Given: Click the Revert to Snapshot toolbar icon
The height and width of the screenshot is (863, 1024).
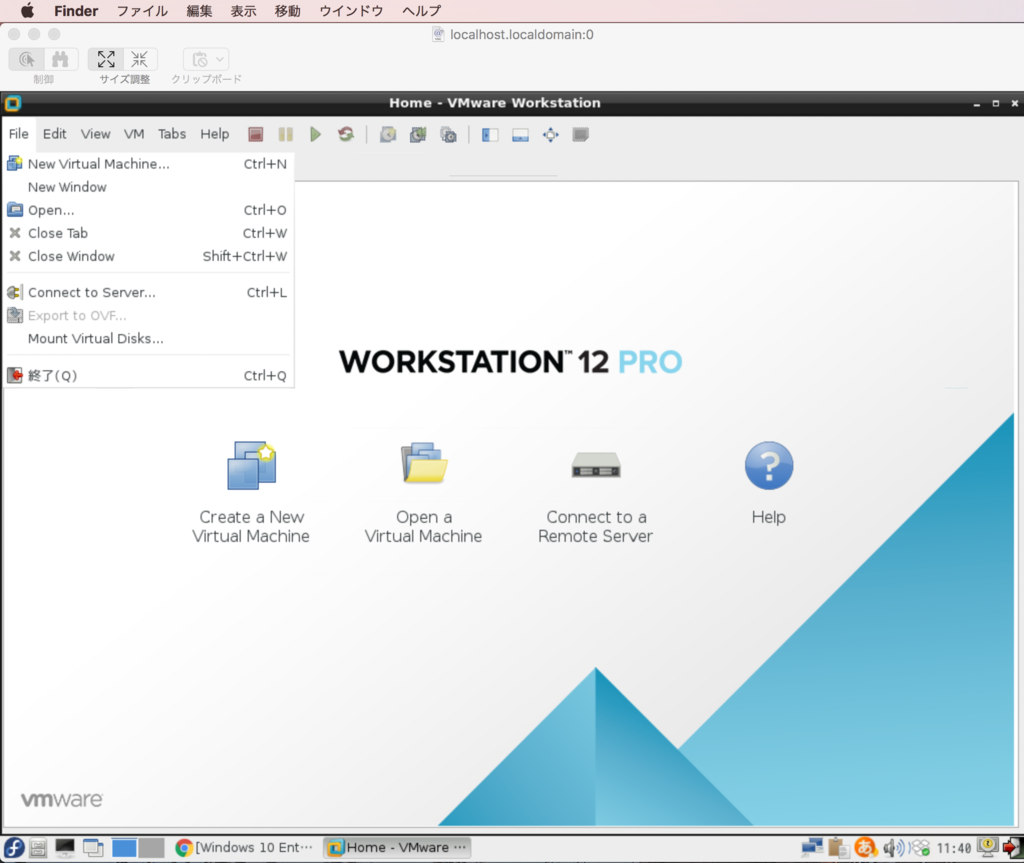Looking at the screenshot, I should 418,135.
